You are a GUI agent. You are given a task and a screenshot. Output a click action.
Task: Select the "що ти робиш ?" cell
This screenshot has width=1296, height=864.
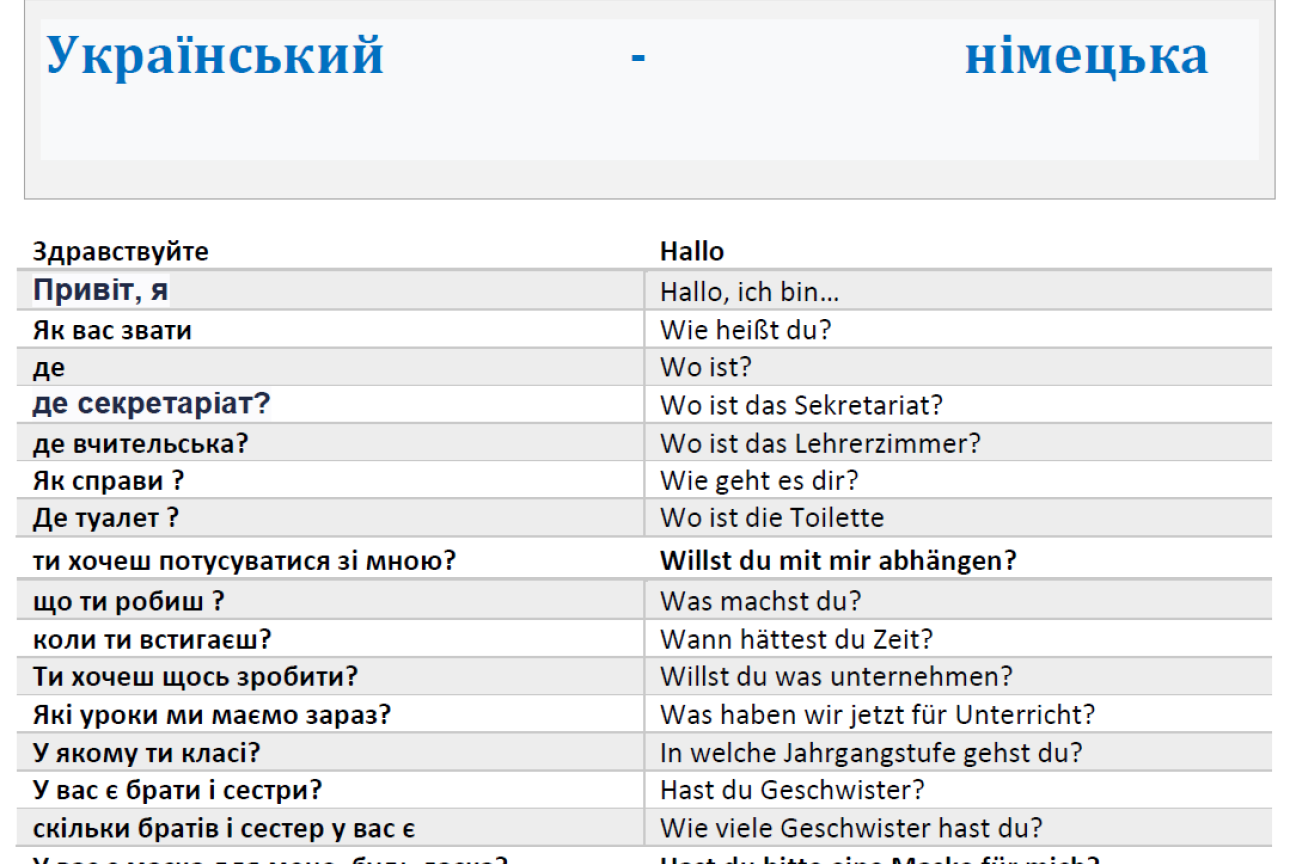129,602
